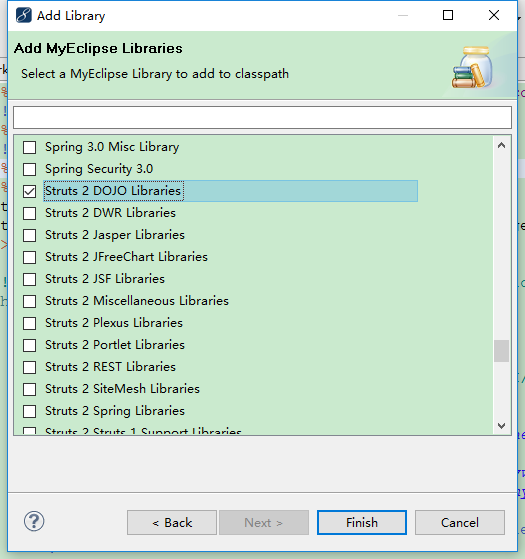Click the Finish button
The image size is (525, 559).
[362, 523]
